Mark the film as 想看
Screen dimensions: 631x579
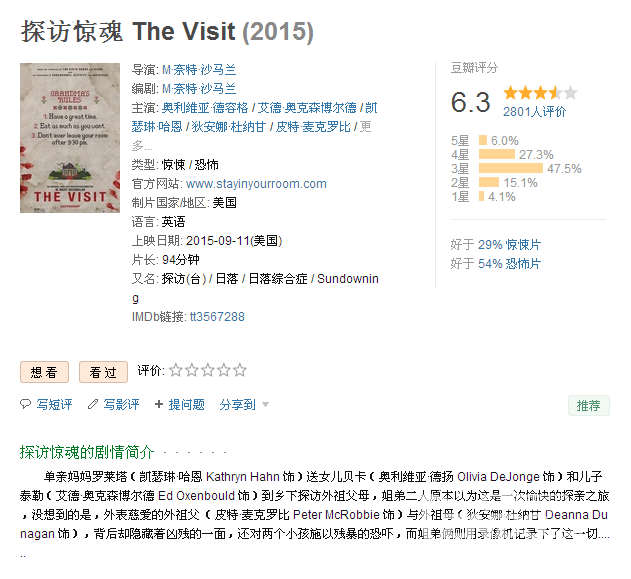(x=45, y=372)
